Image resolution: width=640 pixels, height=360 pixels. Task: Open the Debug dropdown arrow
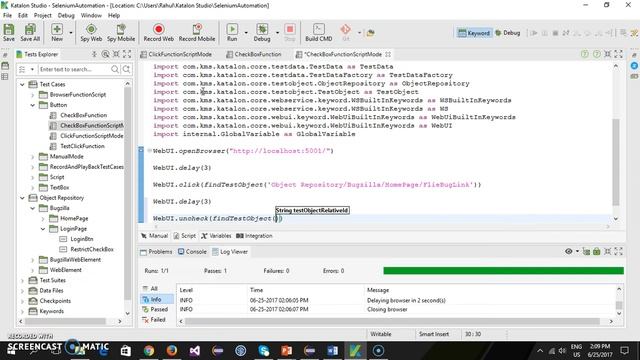click(x=277, y=33)
